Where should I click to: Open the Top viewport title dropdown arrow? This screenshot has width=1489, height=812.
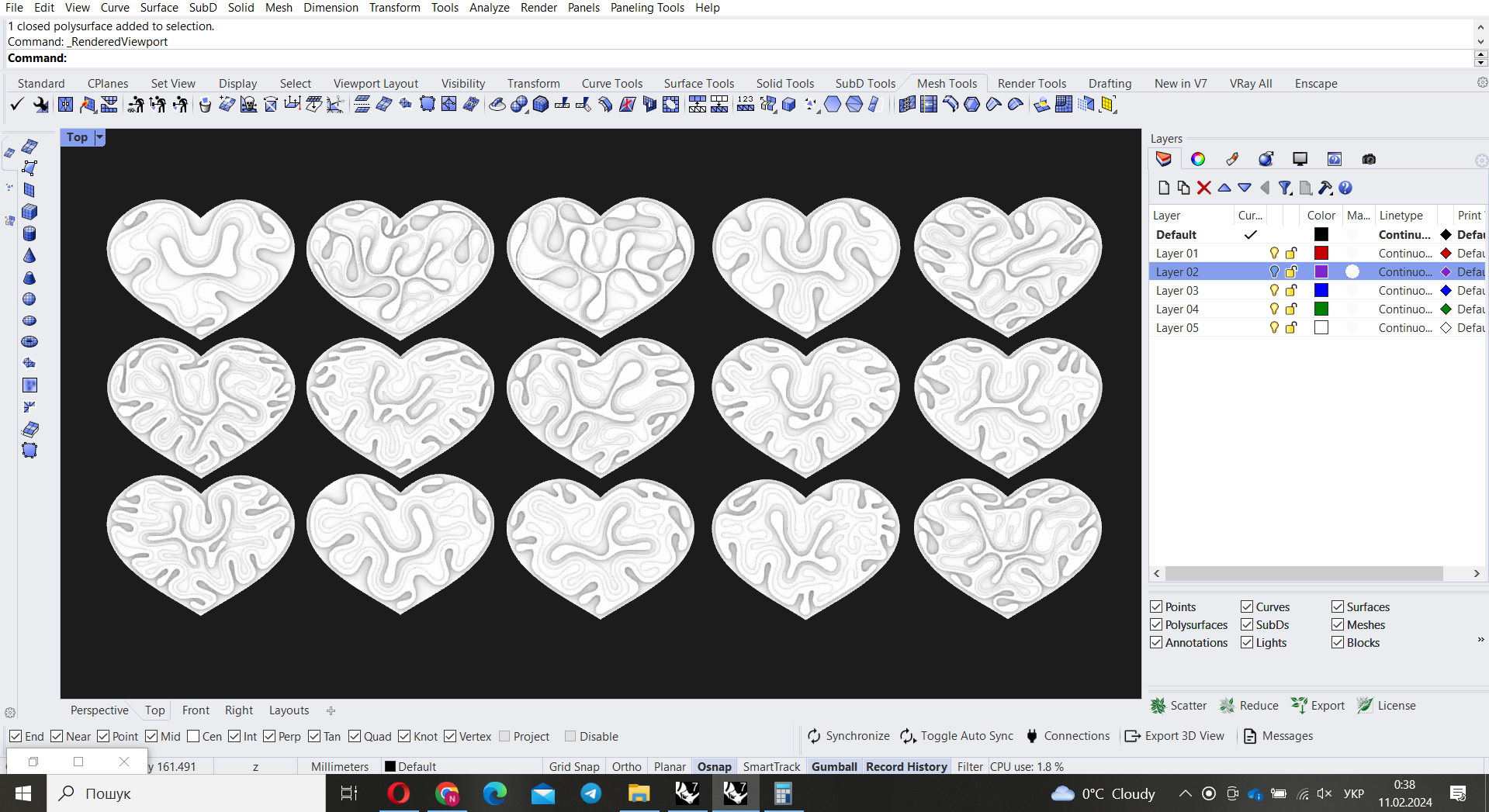(x=99, y=137)
